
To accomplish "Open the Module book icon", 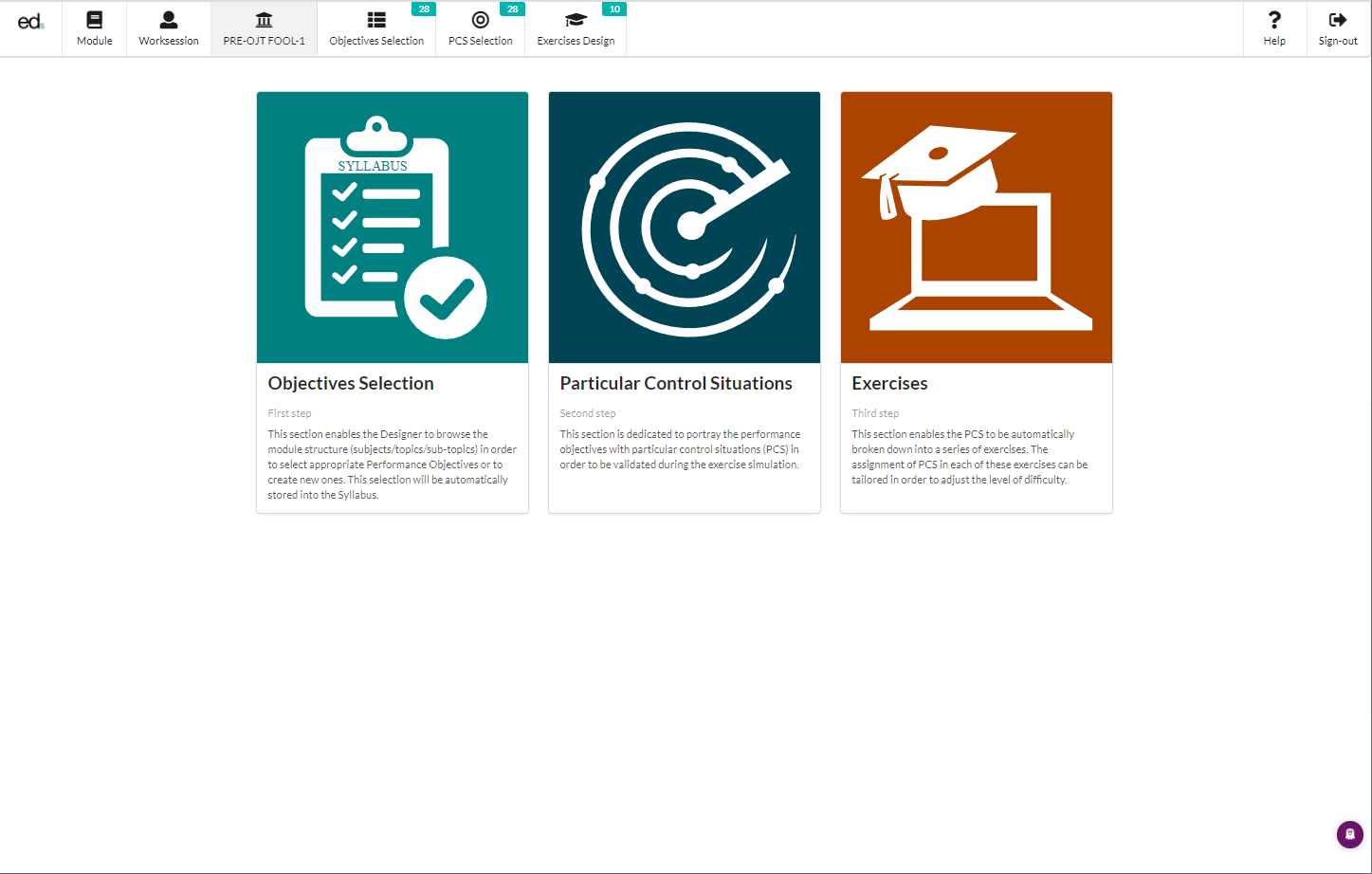I will [95, 20].
